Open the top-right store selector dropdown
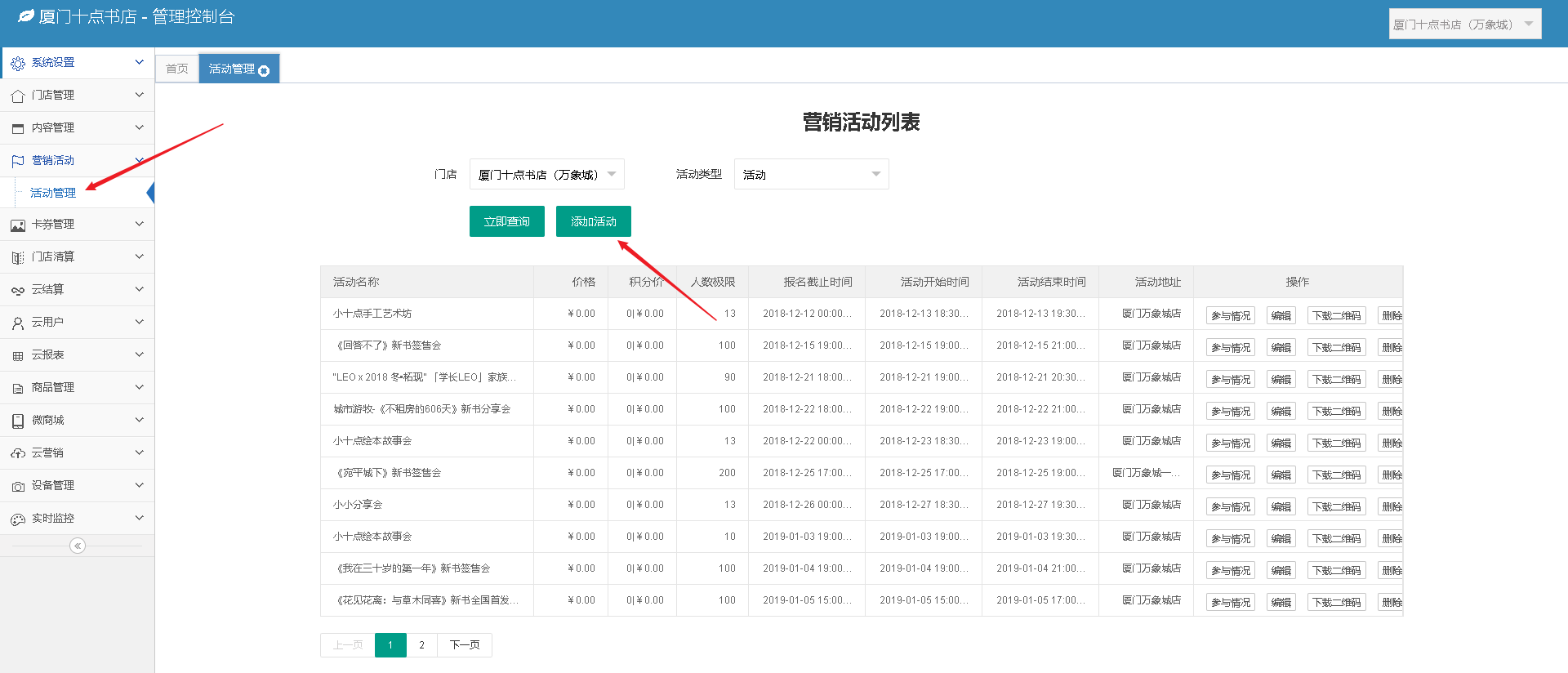Image resolution: width=1568 pixels, height=673 pixels. pyautogui.click(x=1464, y=25)
